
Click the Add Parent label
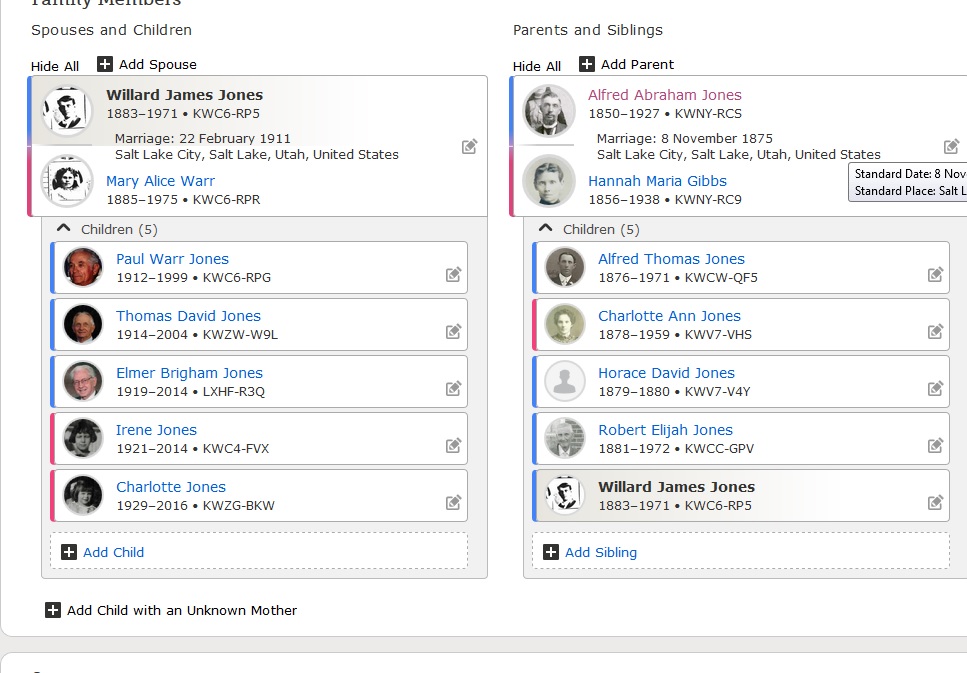pos(638,64)
